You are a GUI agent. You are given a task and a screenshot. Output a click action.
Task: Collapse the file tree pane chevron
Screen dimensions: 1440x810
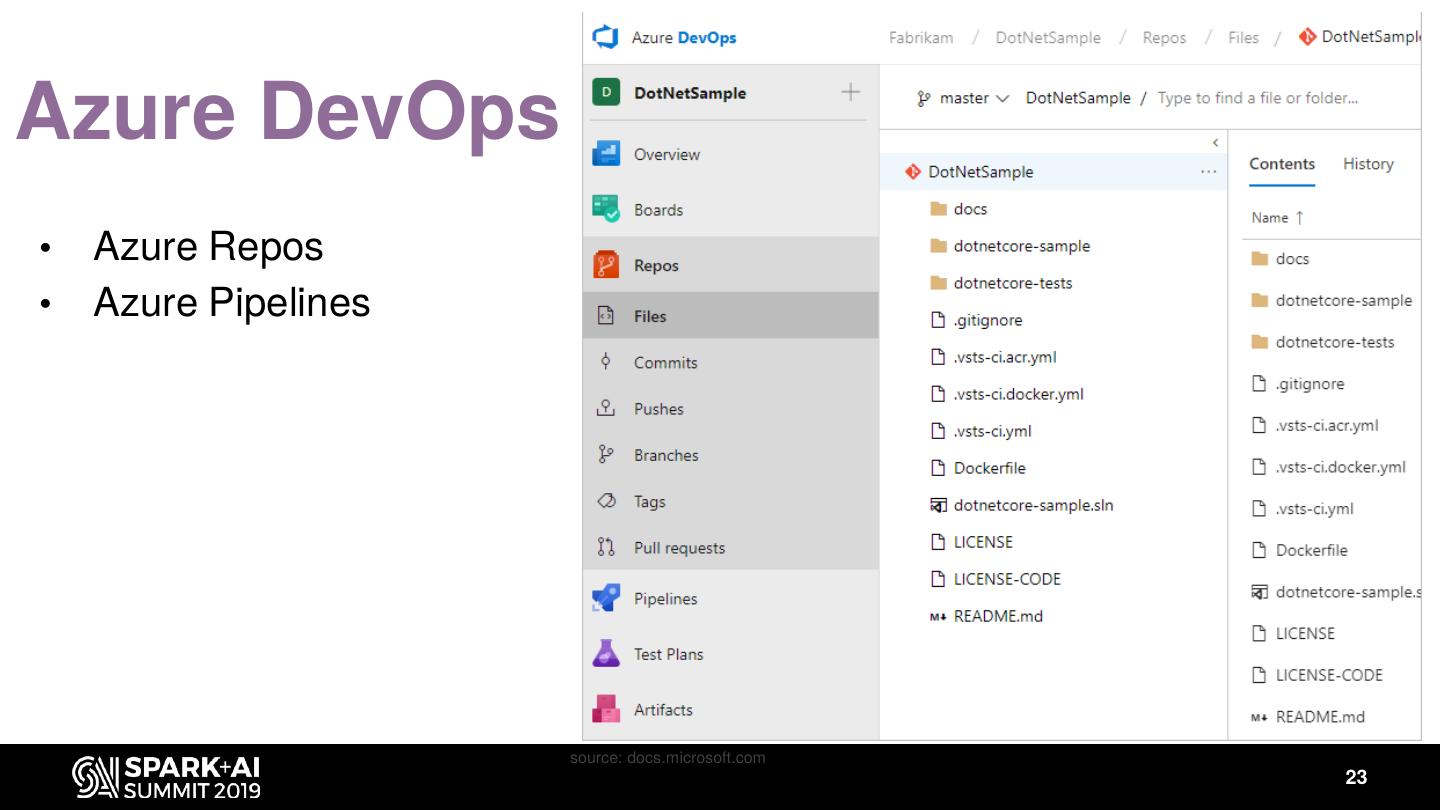click(1215, 143)
